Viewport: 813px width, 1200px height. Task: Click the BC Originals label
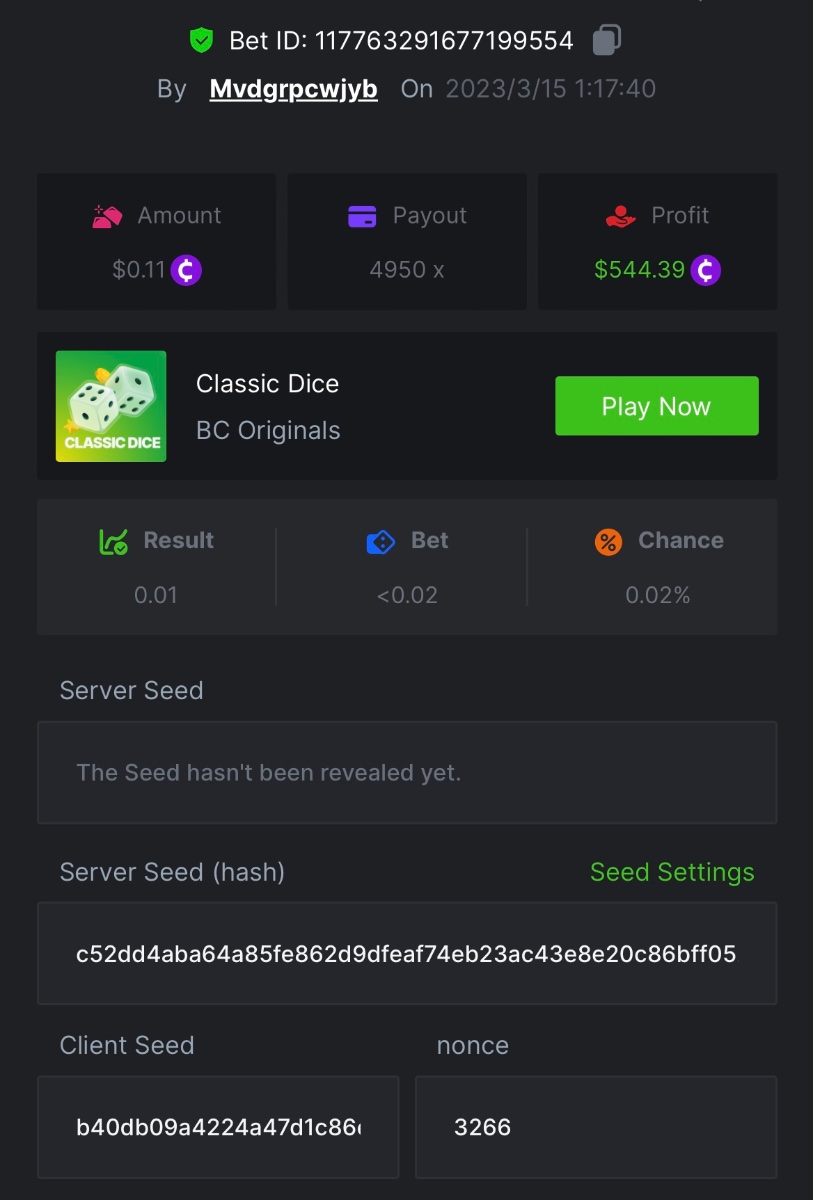click(268, 431)
